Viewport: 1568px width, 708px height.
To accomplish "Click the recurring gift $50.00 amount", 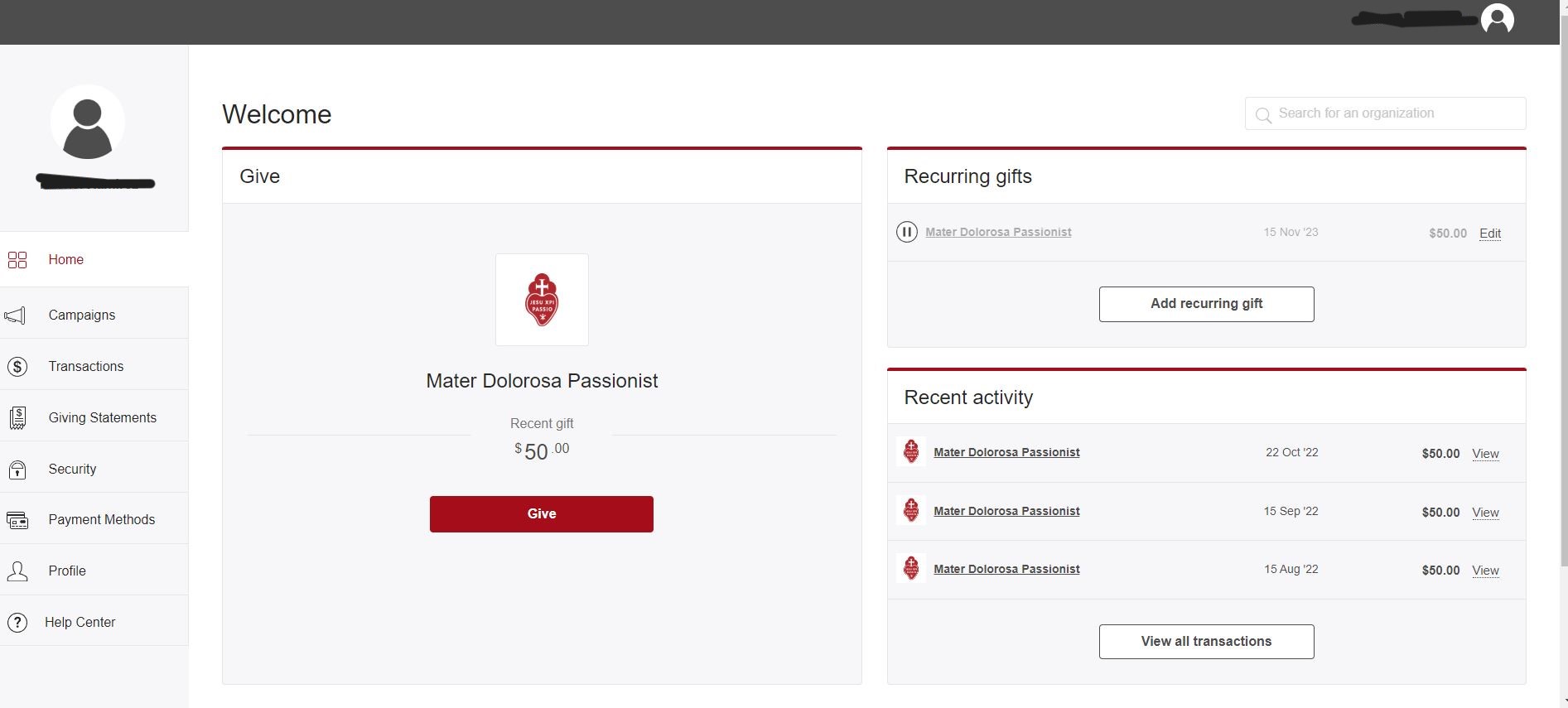I will click(x=1448, y=234).
